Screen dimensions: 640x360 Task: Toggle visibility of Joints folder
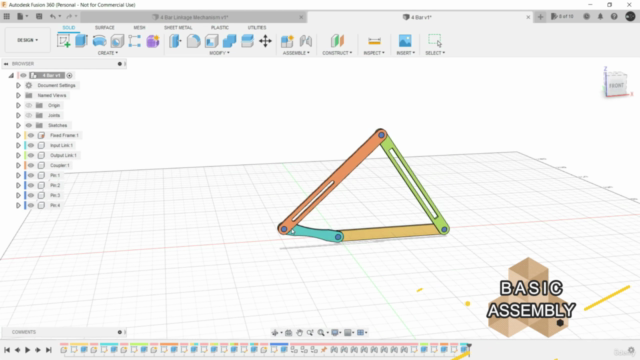pyautogui.click(x=29, y=115)
